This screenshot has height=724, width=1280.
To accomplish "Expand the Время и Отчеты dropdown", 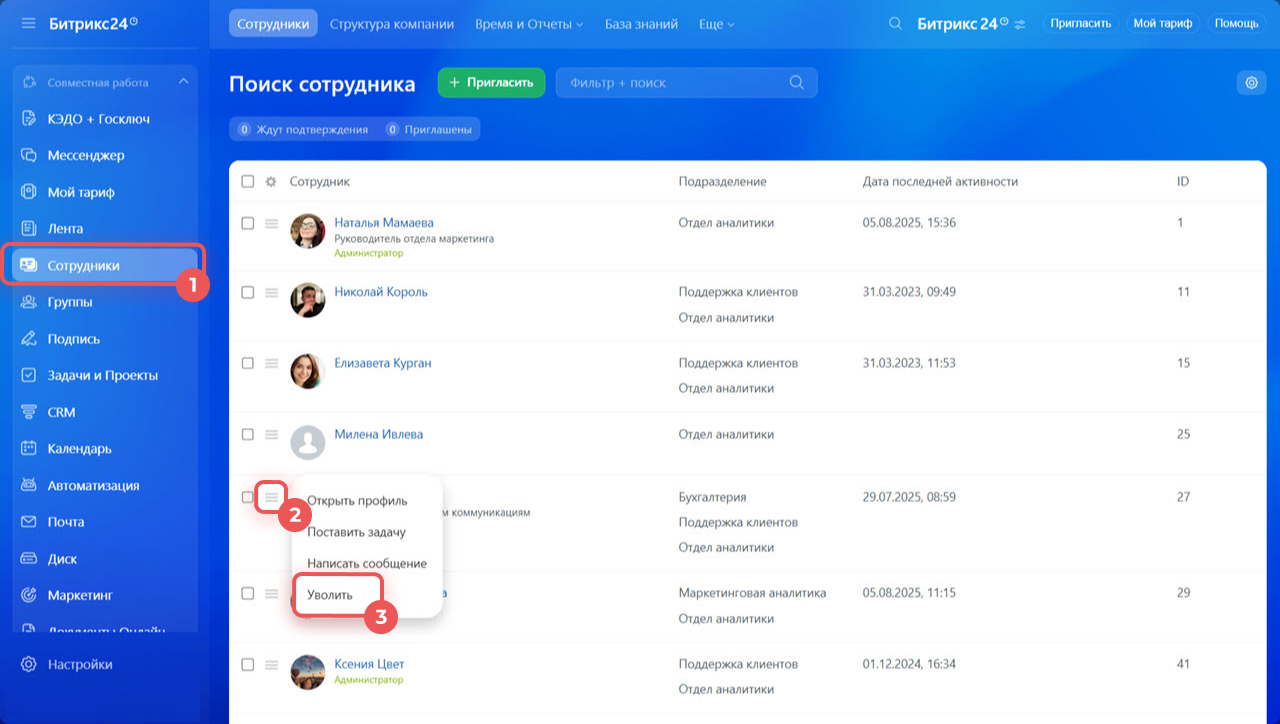I will [529, 23].
